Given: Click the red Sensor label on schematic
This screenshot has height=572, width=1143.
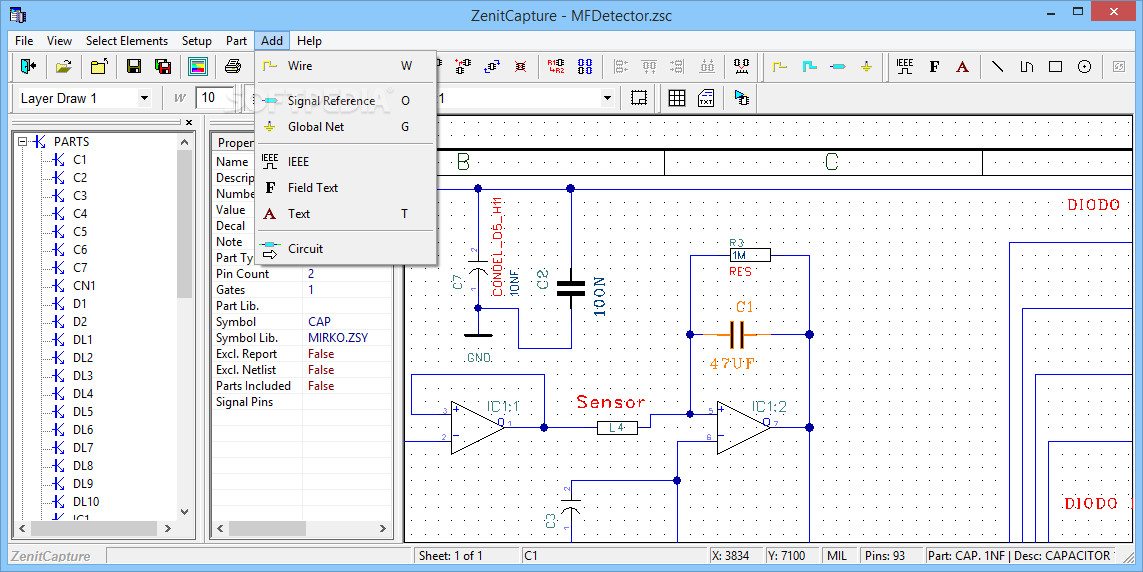Looking at the screenshot, I should (x=611, y=401).
